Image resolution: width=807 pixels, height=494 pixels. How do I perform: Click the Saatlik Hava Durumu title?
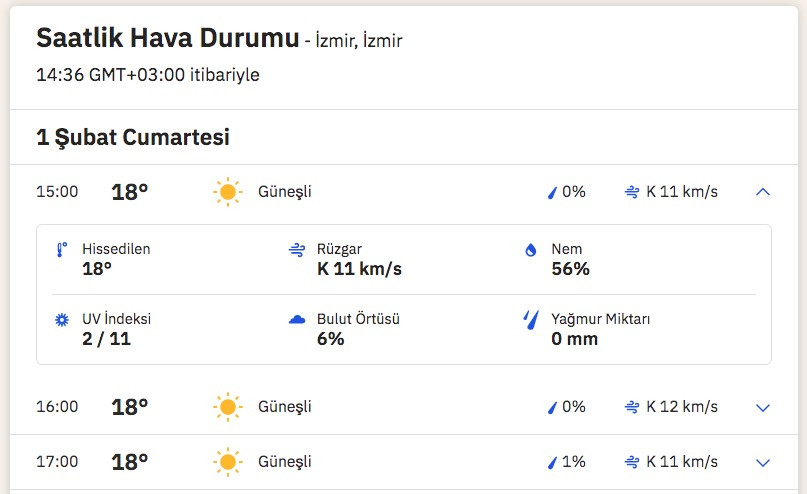(167, 39)
